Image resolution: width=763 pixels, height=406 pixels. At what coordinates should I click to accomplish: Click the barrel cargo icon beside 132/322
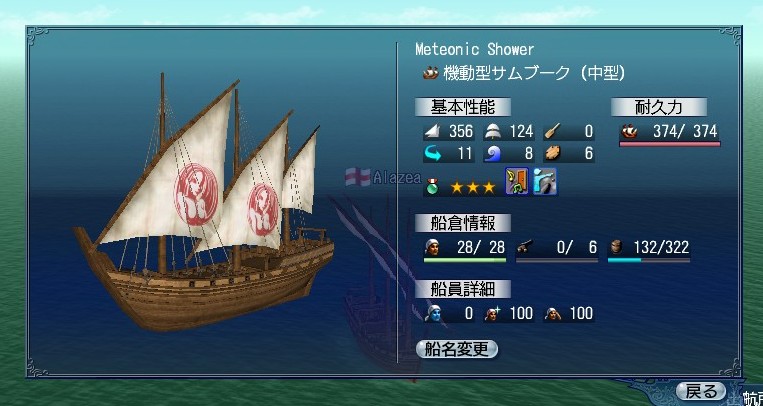(x=616, y=248)
